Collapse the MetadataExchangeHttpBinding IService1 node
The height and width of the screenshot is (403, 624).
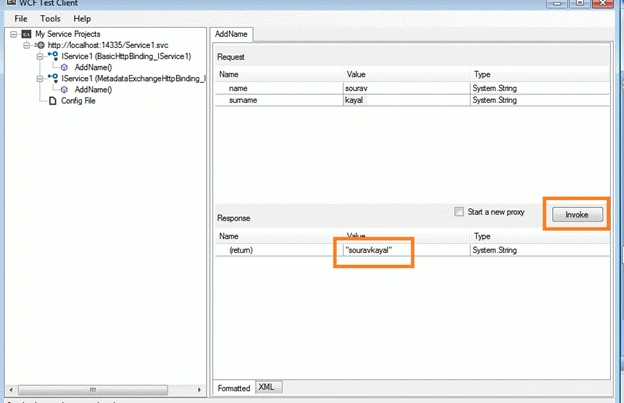tap(40, 79)
